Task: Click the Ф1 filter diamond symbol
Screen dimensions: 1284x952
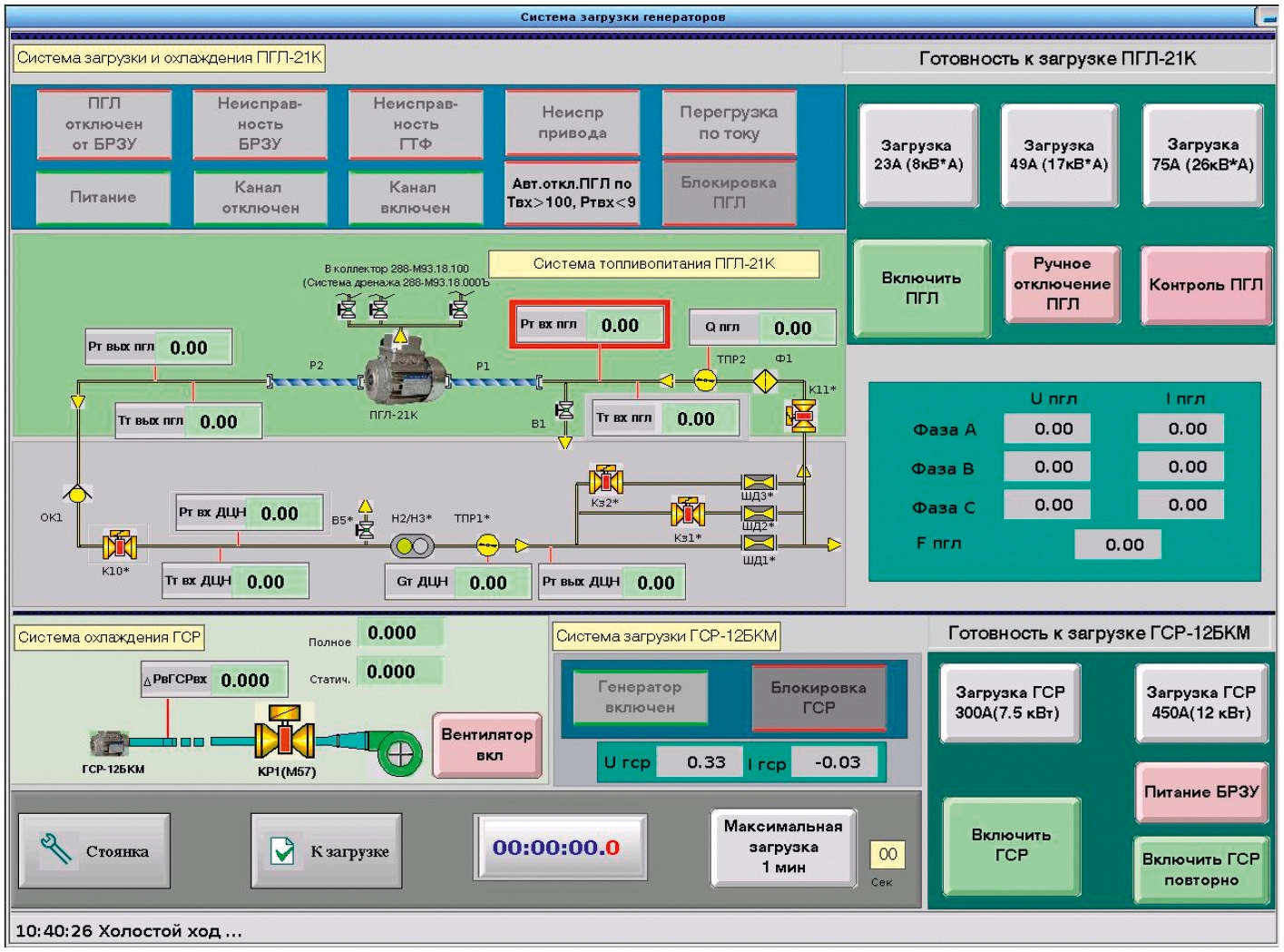Action: pos(766,381)
